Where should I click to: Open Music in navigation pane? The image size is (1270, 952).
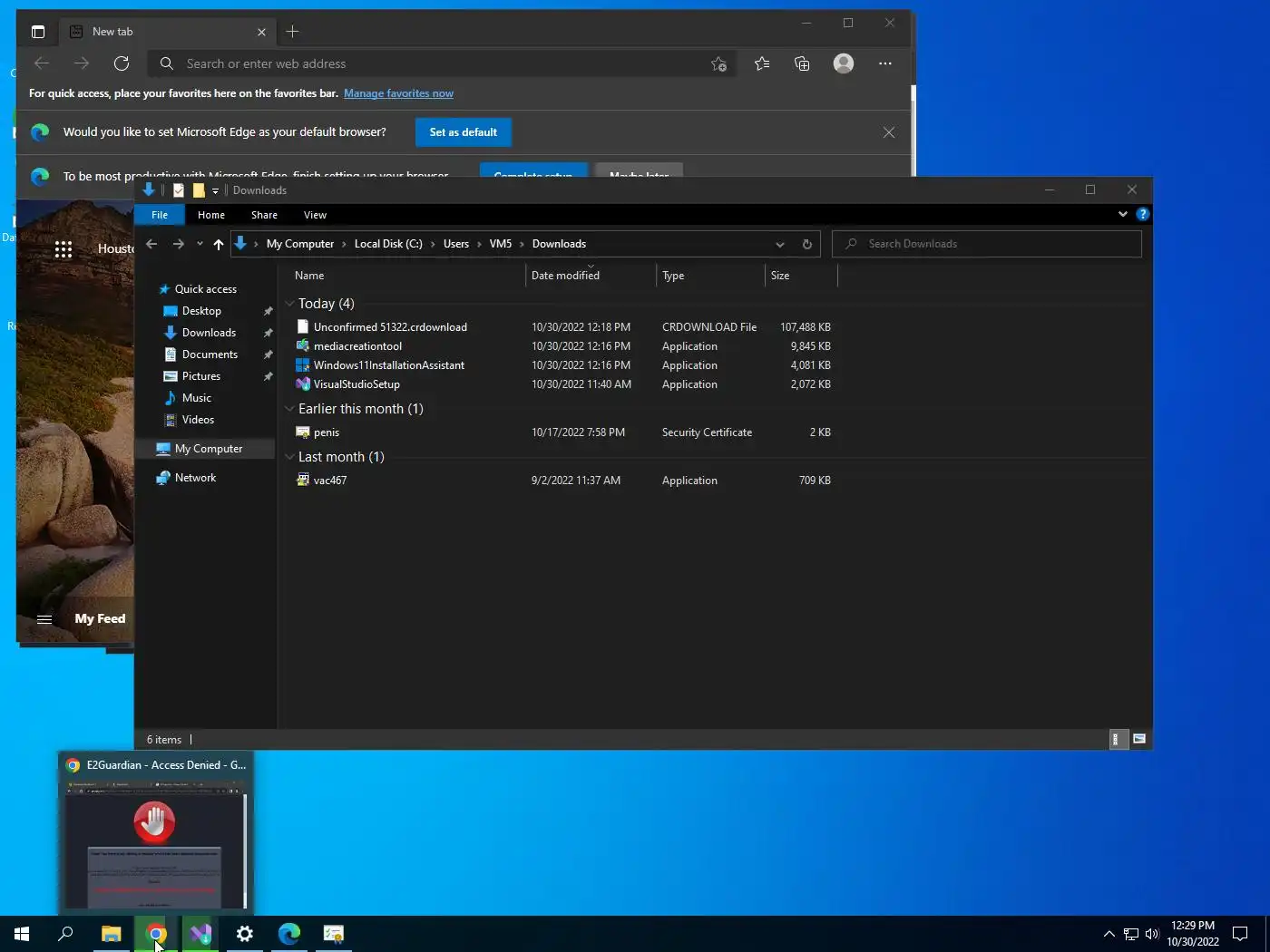click(x=197, y=398)
